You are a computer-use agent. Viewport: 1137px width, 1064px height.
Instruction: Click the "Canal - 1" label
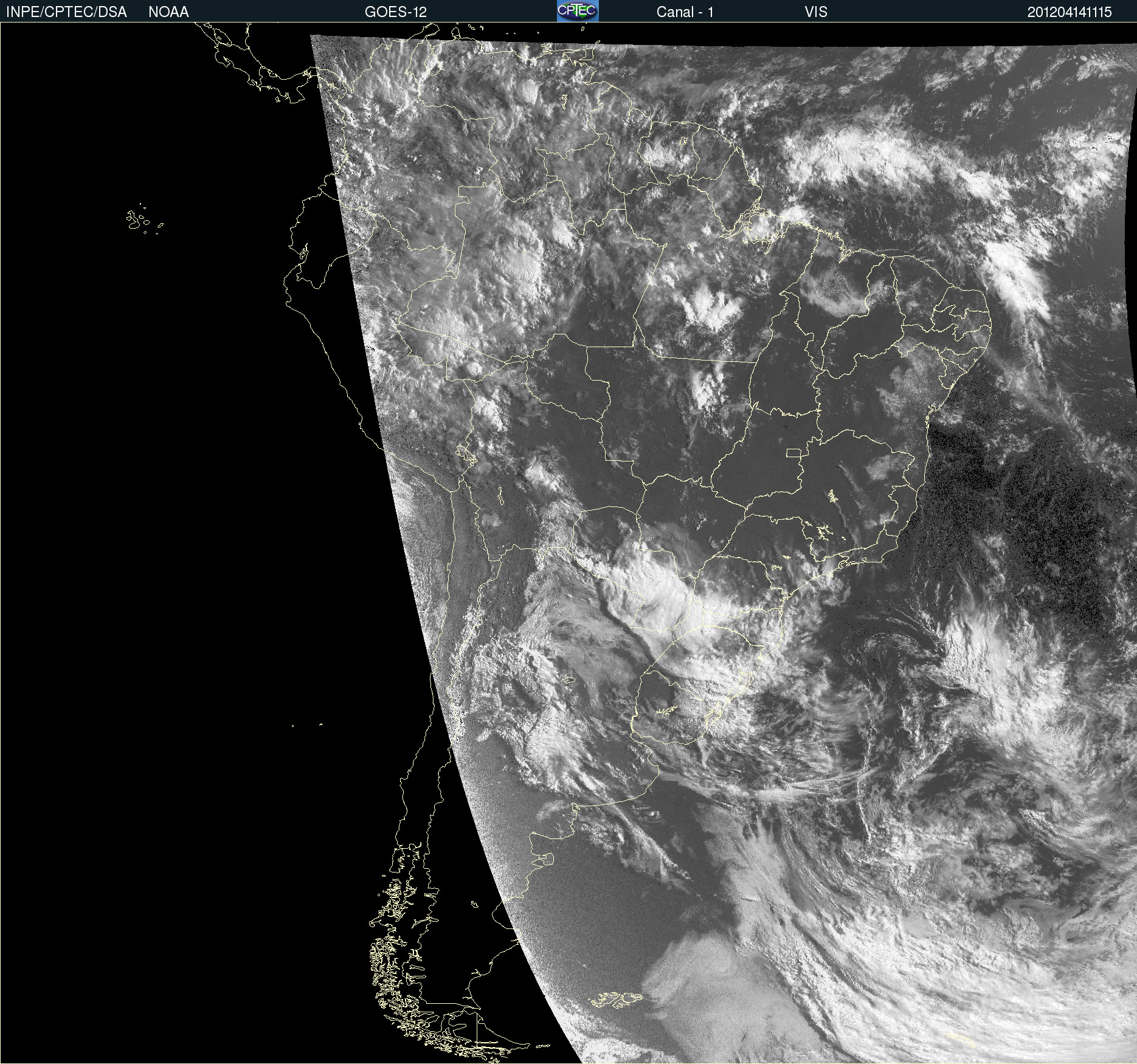point(685,12)
